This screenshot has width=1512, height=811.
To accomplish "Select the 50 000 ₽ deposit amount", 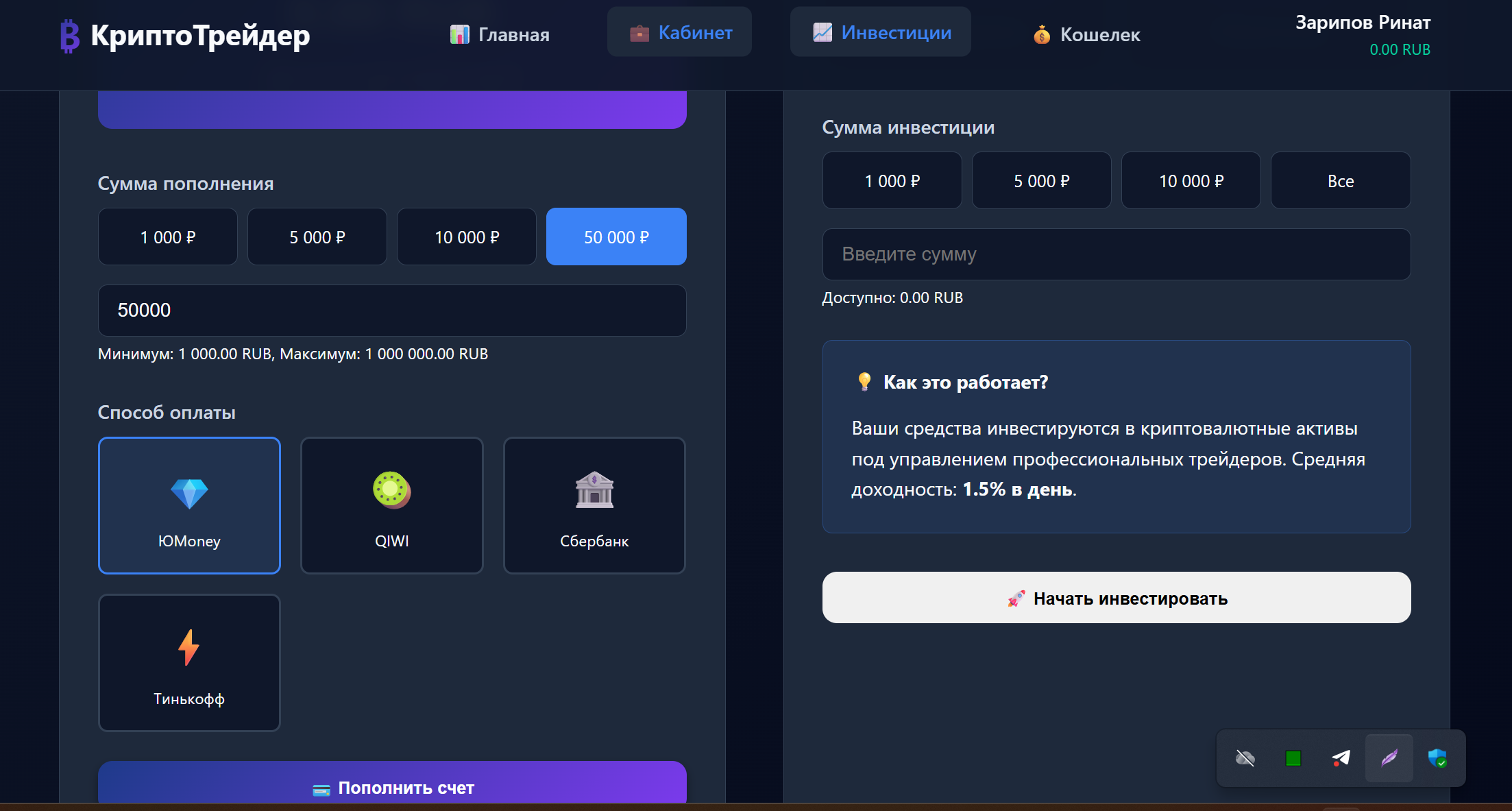I will (x=616, y=237).
